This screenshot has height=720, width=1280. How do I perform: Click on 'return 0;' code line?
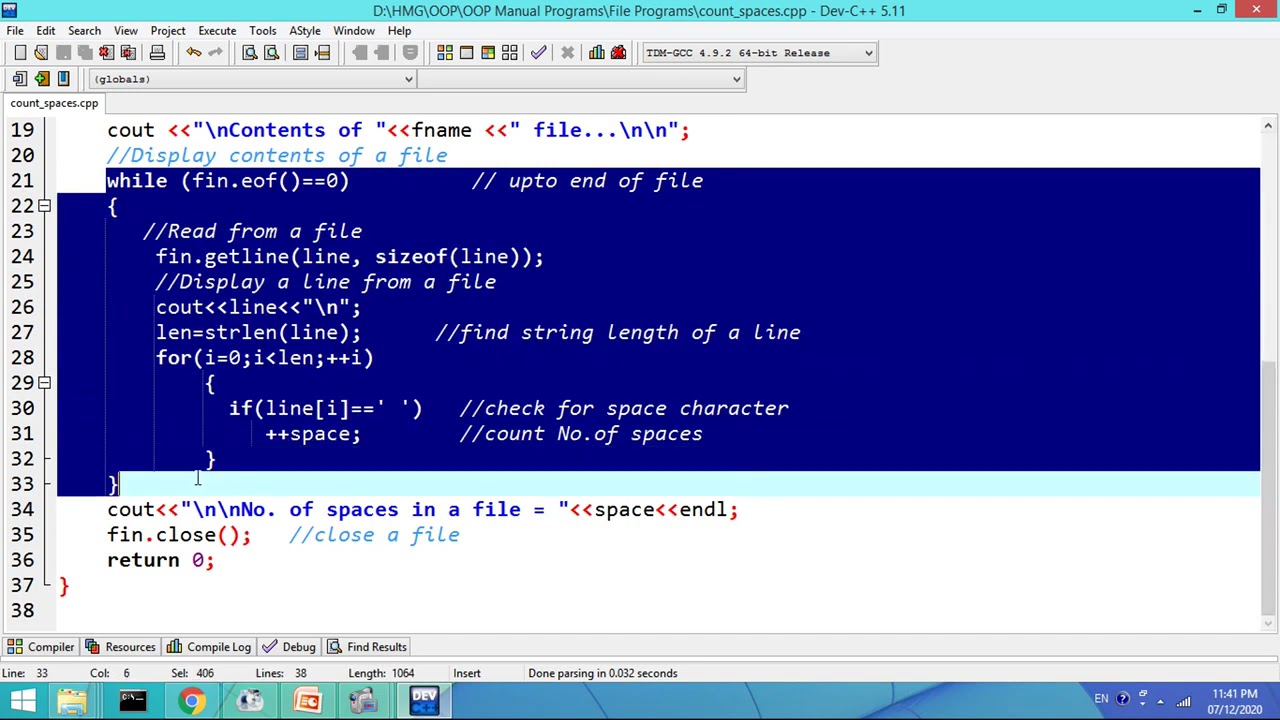coord(161,560)
